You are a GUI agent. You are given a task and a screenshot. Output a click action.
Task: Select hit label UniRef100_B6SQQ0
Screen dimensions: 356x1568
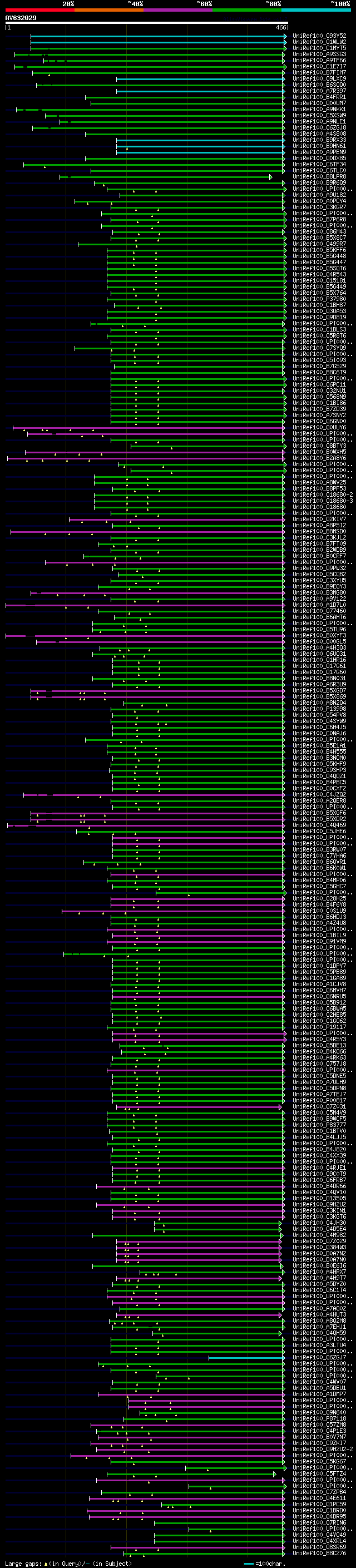point(319,85)
